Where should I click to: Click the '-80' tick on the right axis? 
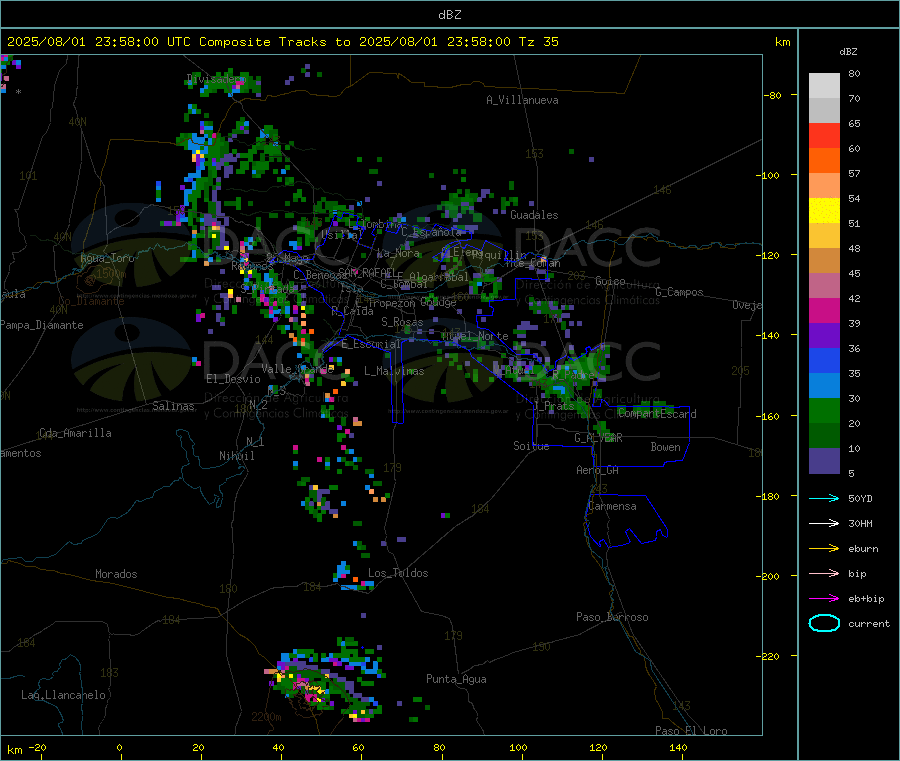773,95
